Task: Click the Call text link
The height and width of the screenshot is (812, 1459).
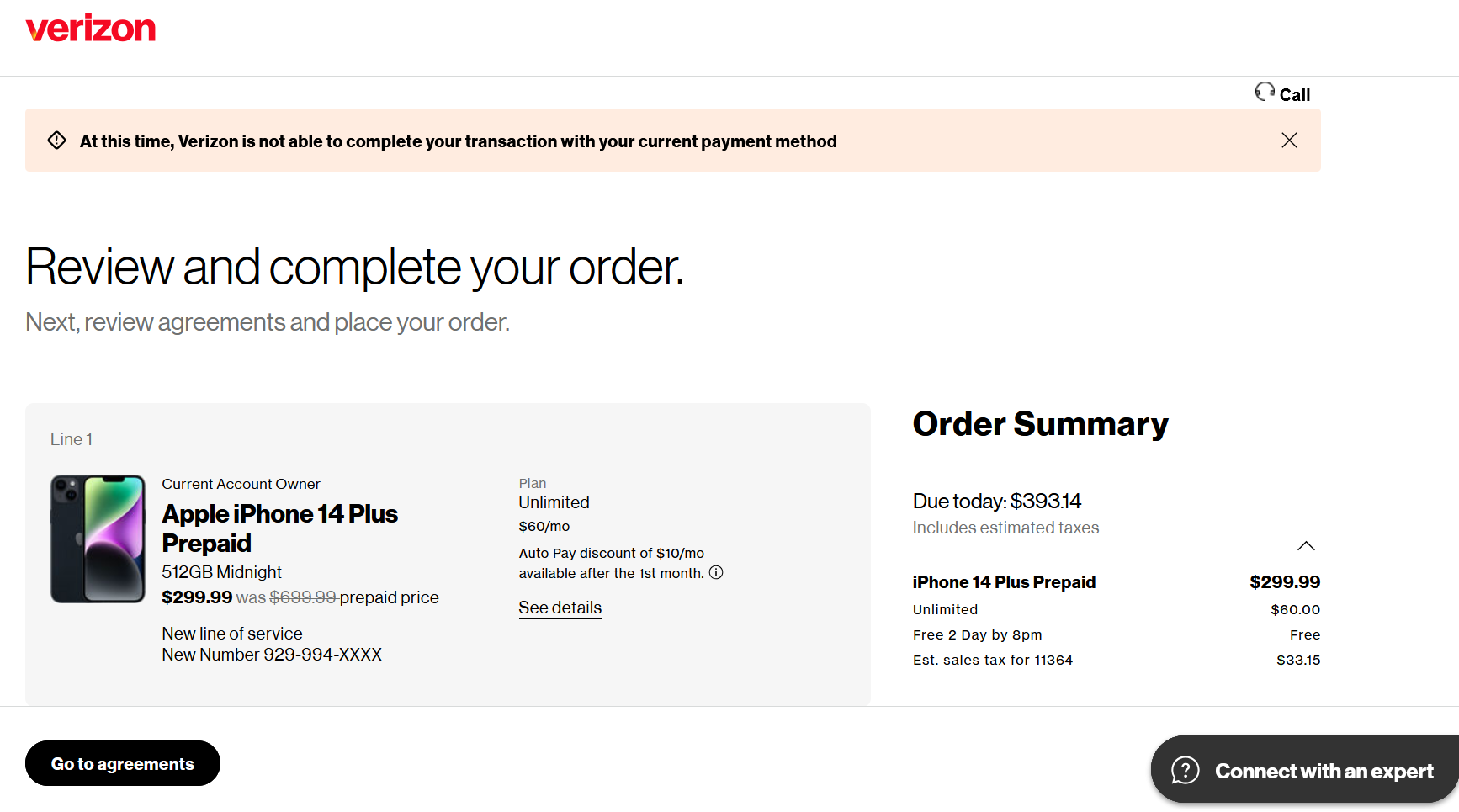Action: point(1295,95)
